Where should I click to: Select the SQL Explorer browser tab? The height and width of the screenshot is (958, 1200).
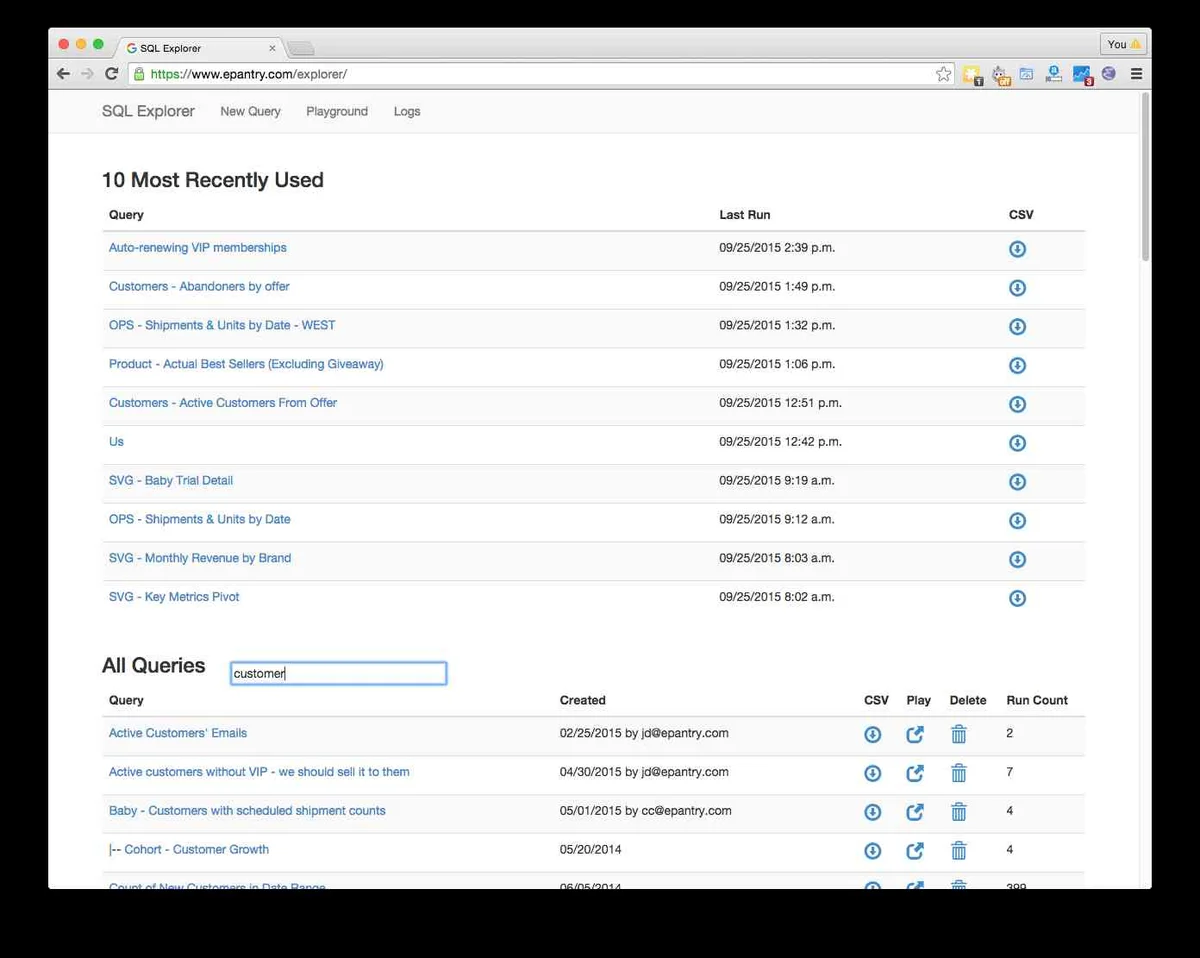click(x=200, y=47)
